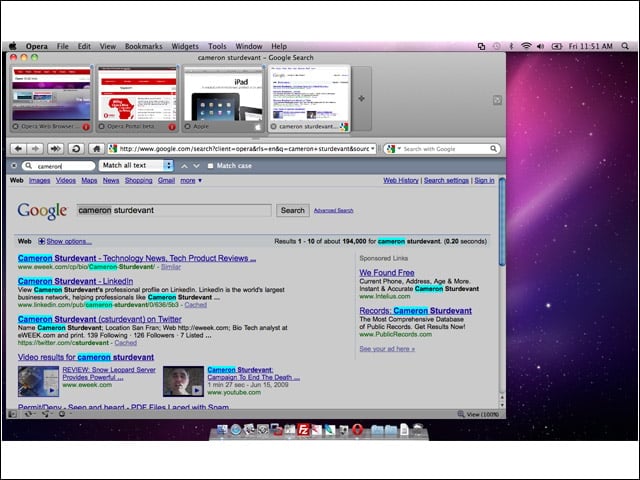The image size is (640, 480).
Task: Open the Match all text dropdown
Action: (x=136, y=165)
